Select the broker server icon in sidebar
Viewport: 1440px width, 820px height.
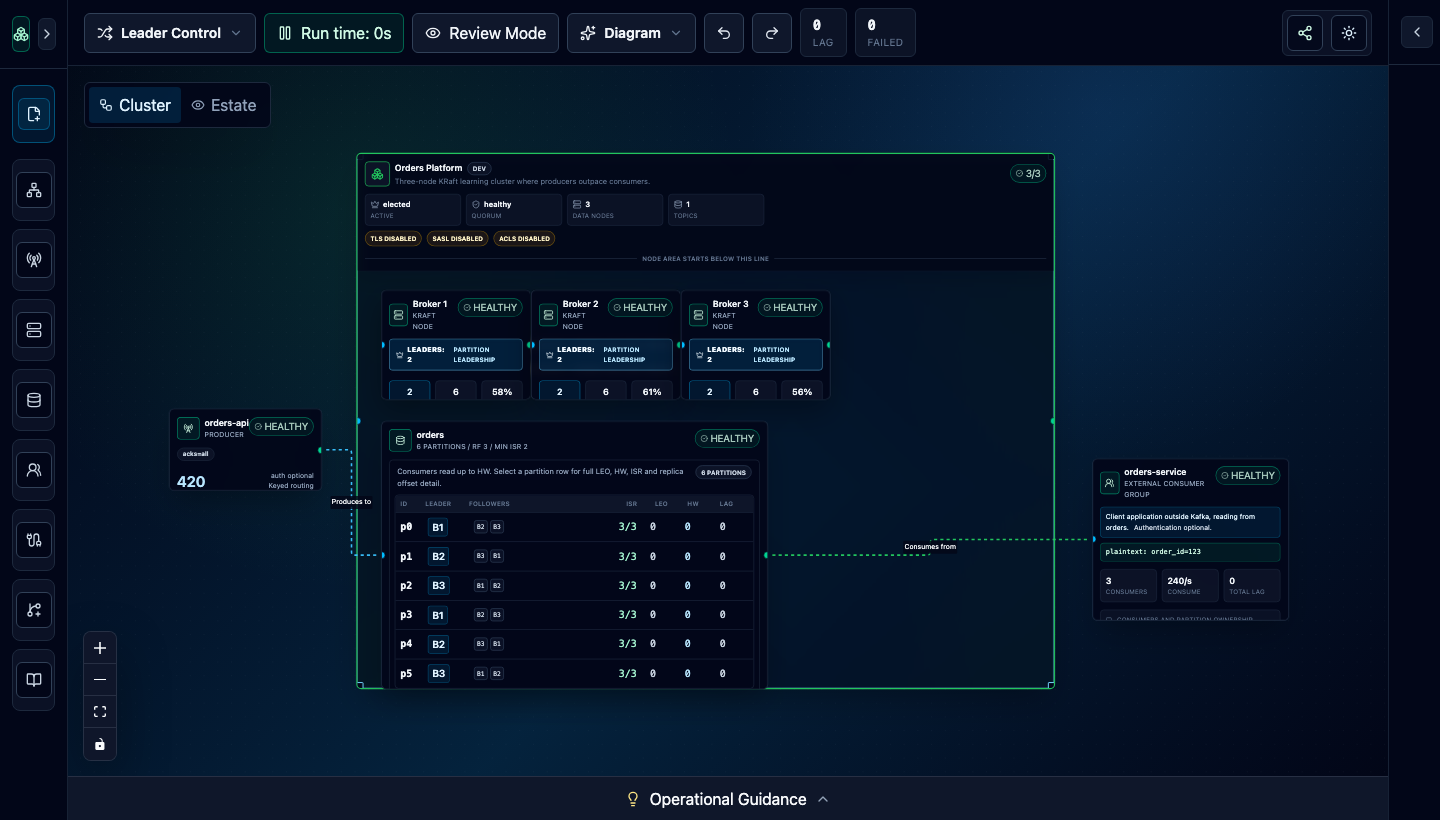(34, 330)
